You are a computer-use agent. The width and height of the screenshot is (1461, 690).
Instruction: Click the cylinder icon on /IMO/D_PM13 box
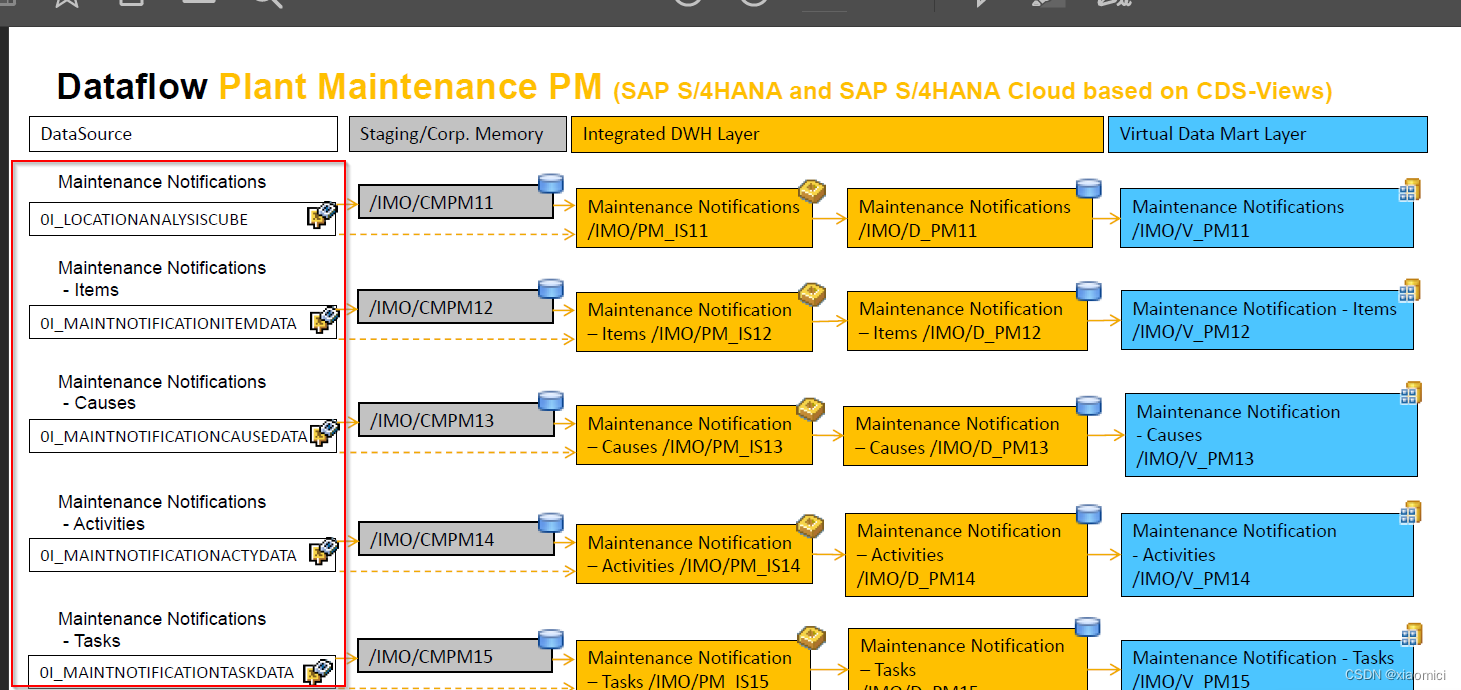tap(1088, 405)
